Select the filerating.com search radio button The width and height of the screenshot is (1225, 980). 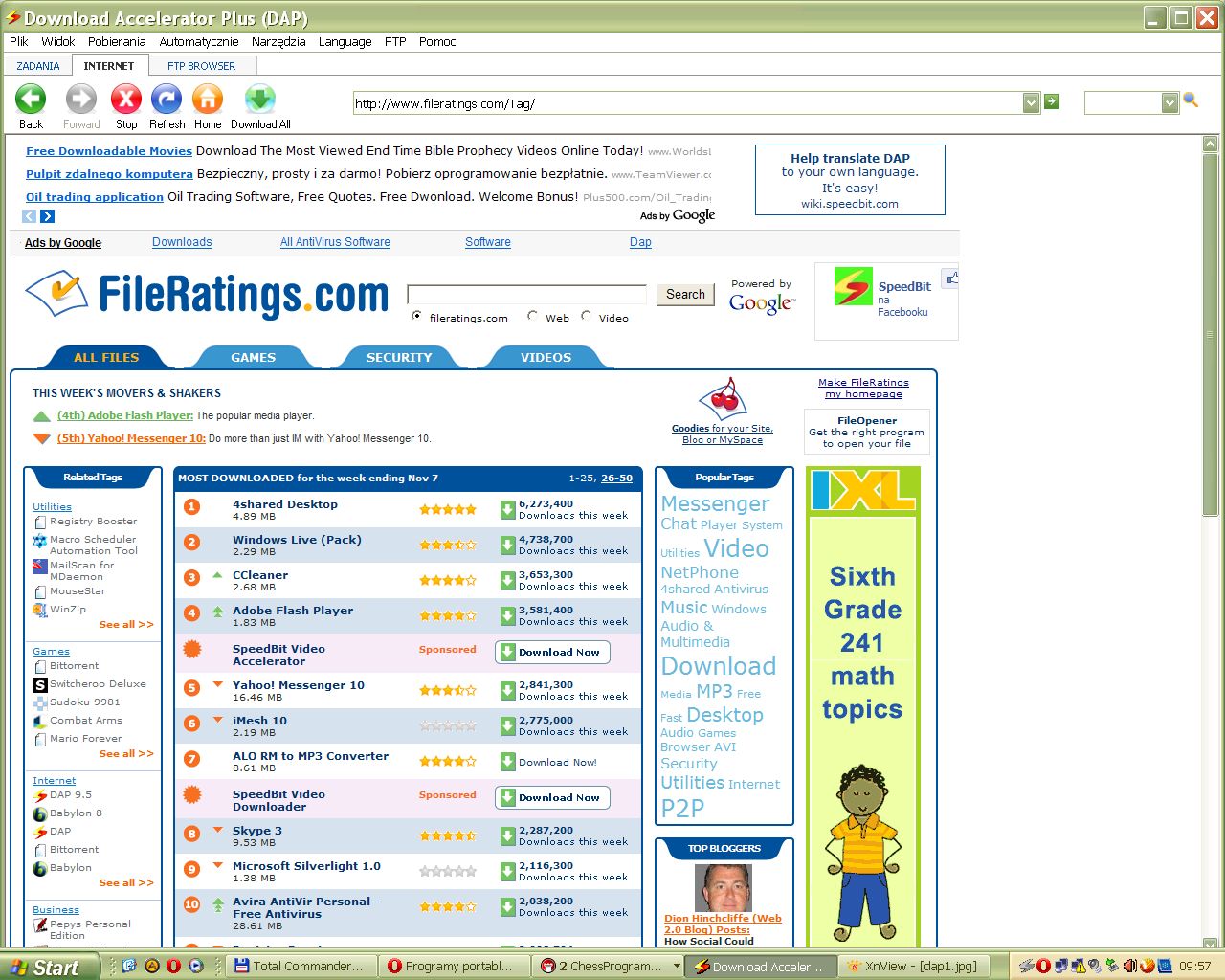tap(416, 316)
